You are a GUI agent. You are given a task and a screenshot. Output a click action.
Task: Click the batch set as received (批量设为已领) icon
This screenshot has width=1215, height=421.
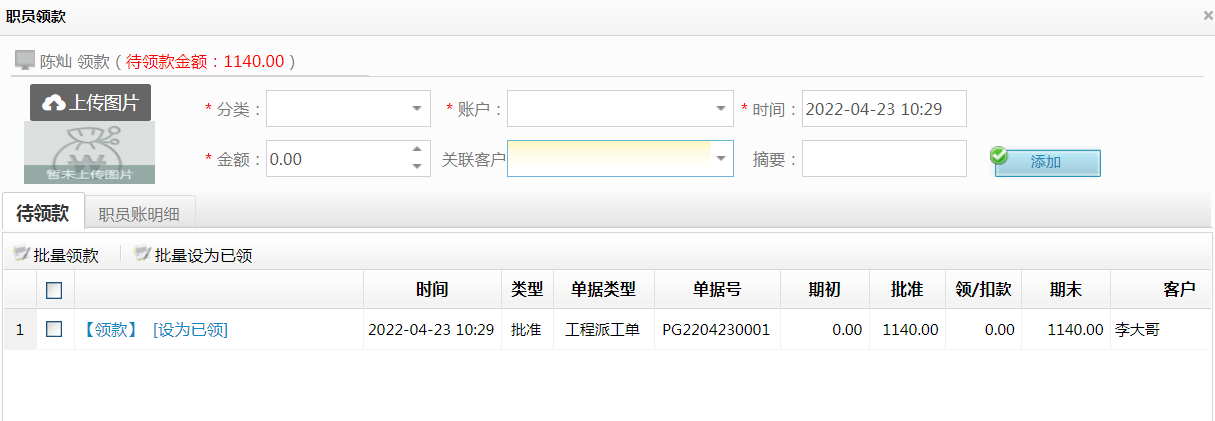tap(142, 255)
